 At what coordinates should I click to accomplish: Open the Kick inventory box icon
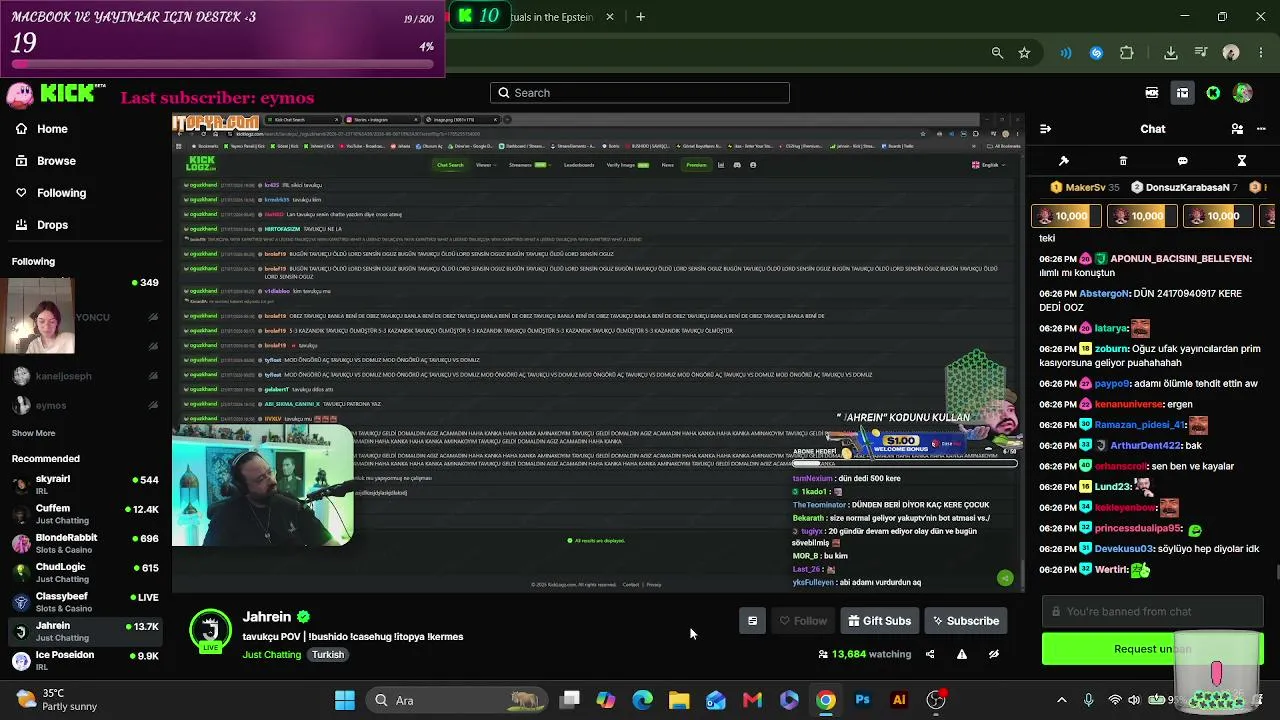coord(1182,93)
